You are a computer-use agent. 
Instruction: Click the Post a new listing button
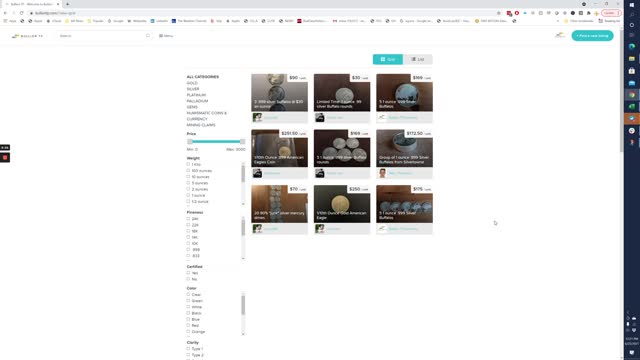(x=592, y=36)
